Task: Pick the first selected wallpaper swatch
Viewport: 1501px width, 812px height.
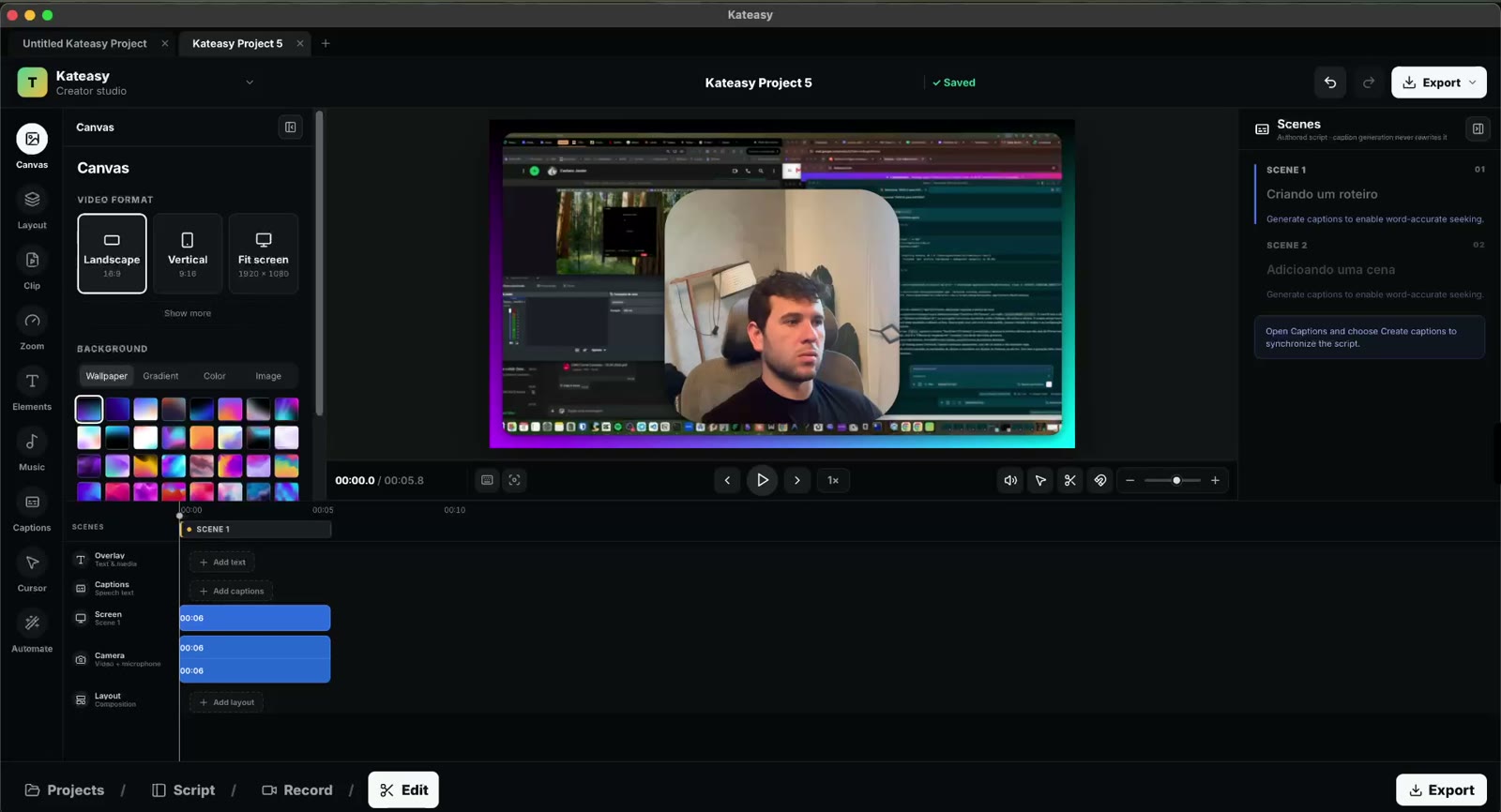Action: 89,409
